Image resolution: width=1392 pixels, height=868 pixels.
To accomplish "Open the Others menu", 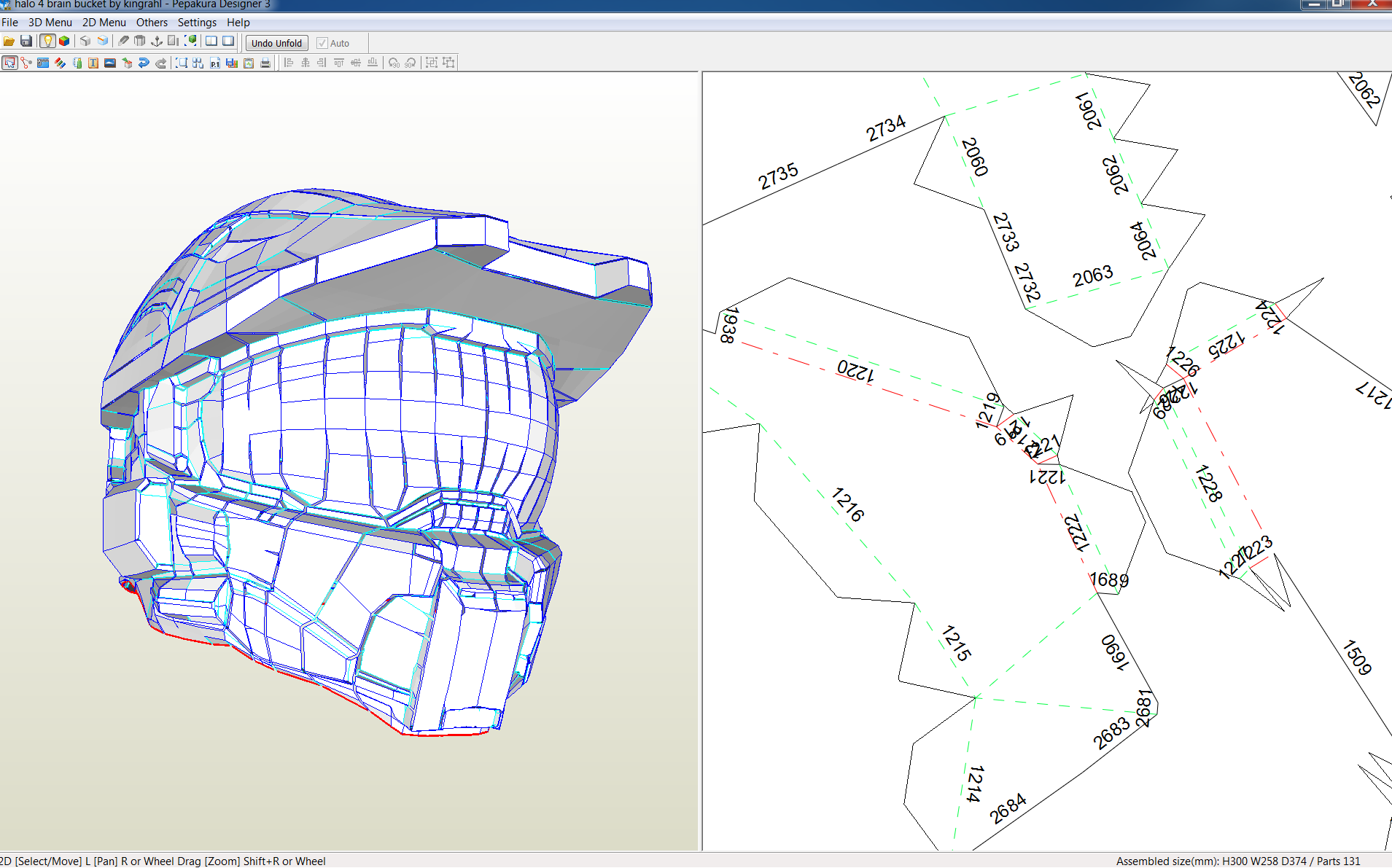I will coord(152,23).
